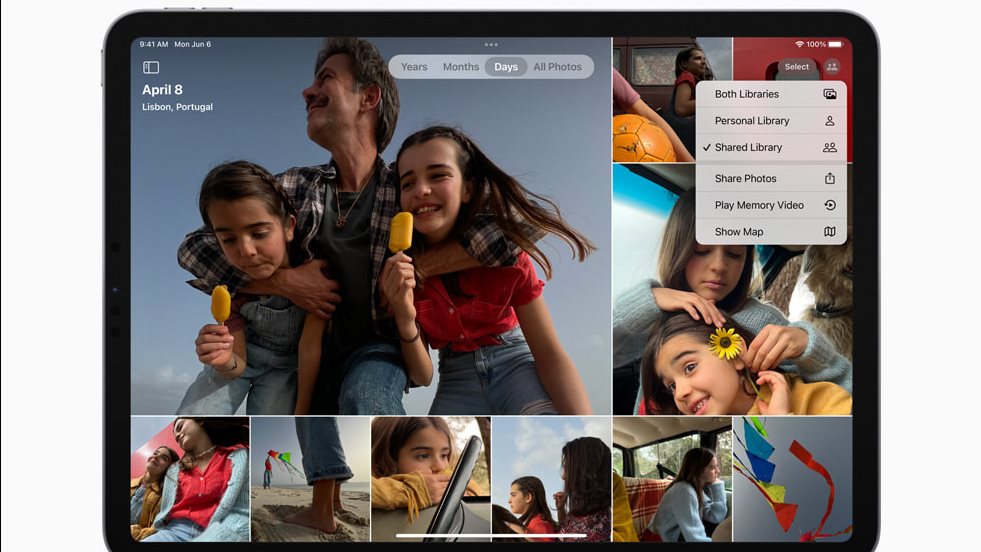Open the girl with yellow flower photo
This screenshot has width=981, height=552.
[x=731, y=330]
